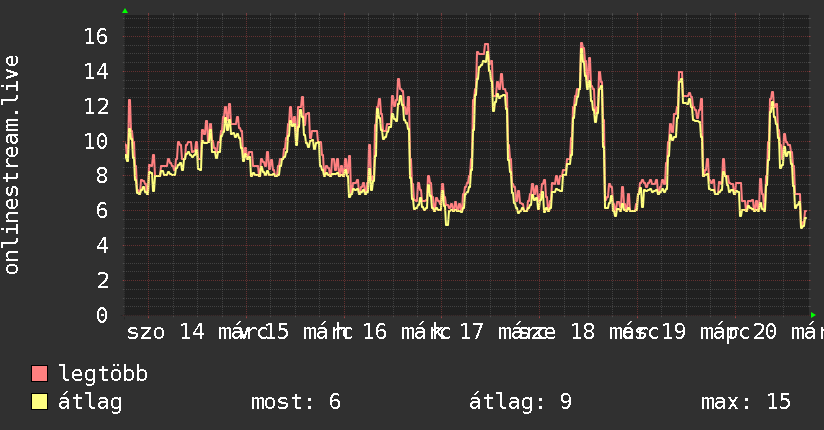The image size is (824, 430).
Task: Click the x-axis date label 14
Action: [192, 332]
